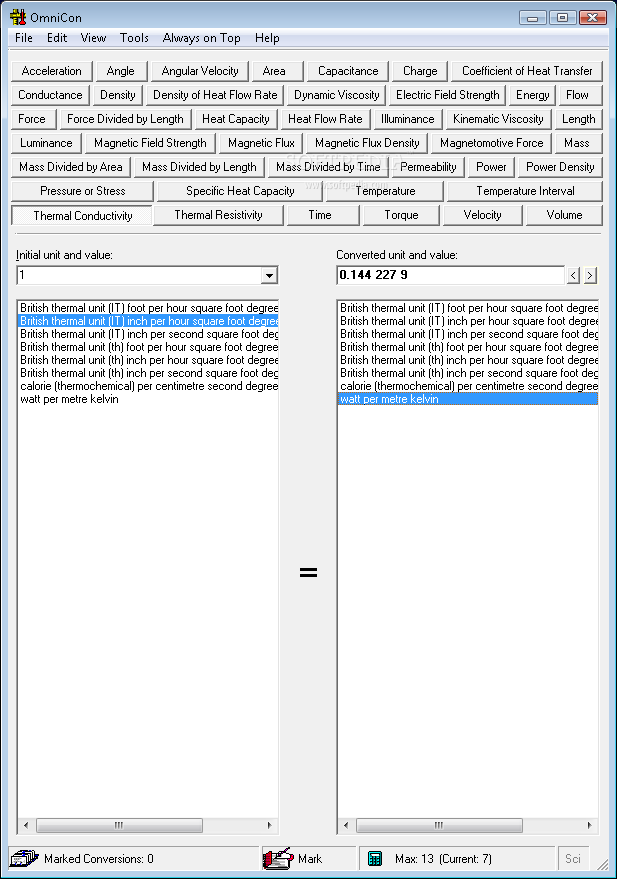Screen dimensions: 617x879
Task: Choose the Length category
Action: click(x=578, y=119)
